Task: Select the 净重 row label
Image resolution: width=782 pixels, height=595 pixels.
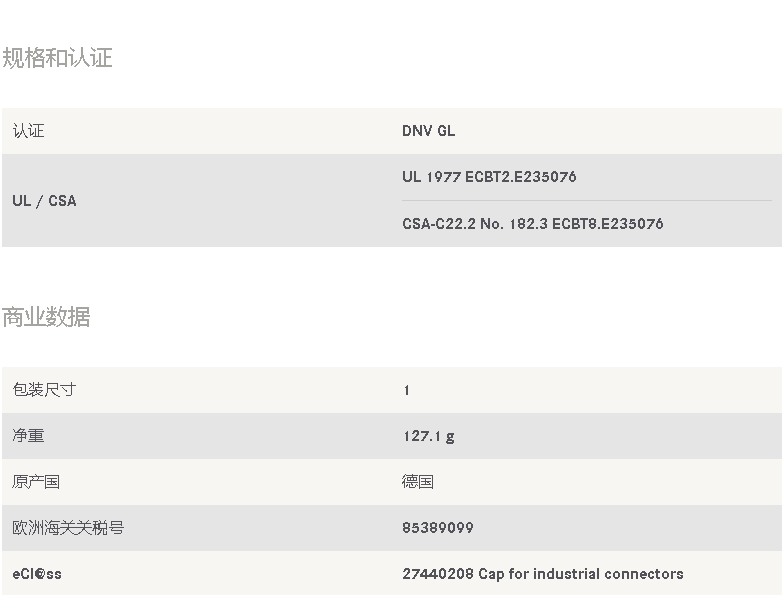Action: pyautogui.click(x=28, y=436)
